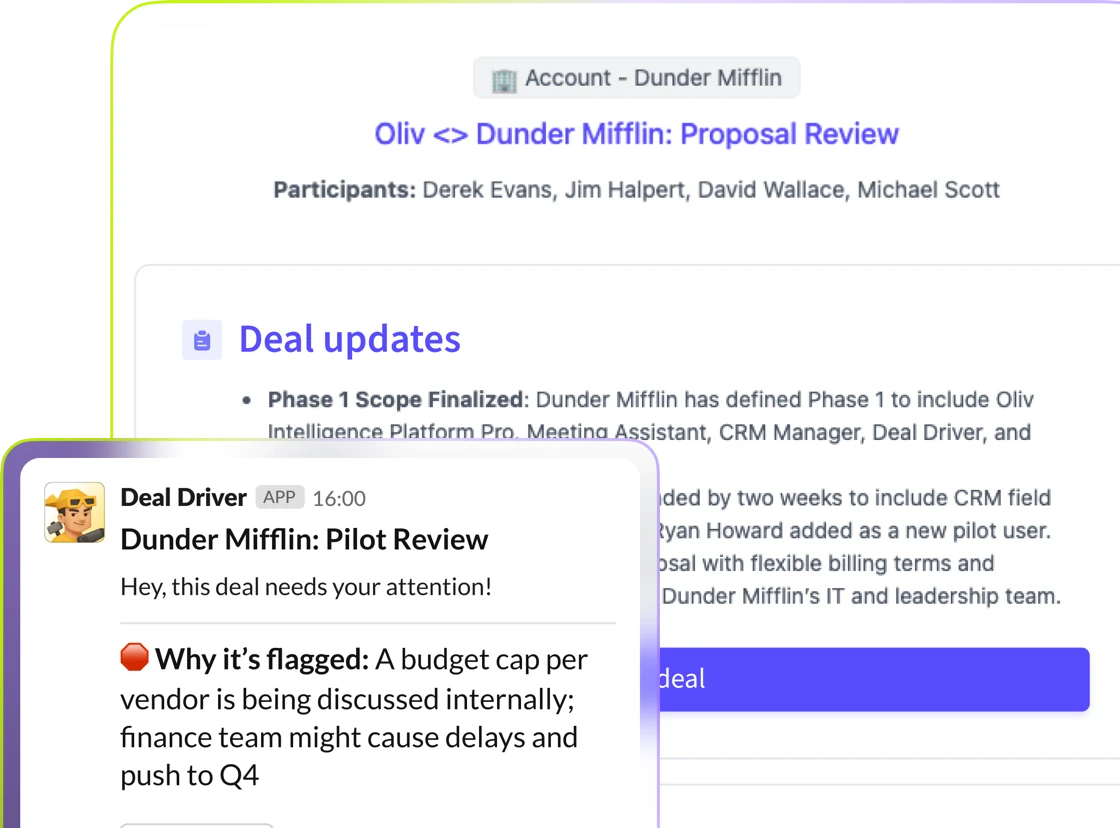Viewport: 1120px width, 828px height.
Task: Select 'Ryan Howard added as a new pilot user' text
Action: pyautogui.click(x=854, y=531)
